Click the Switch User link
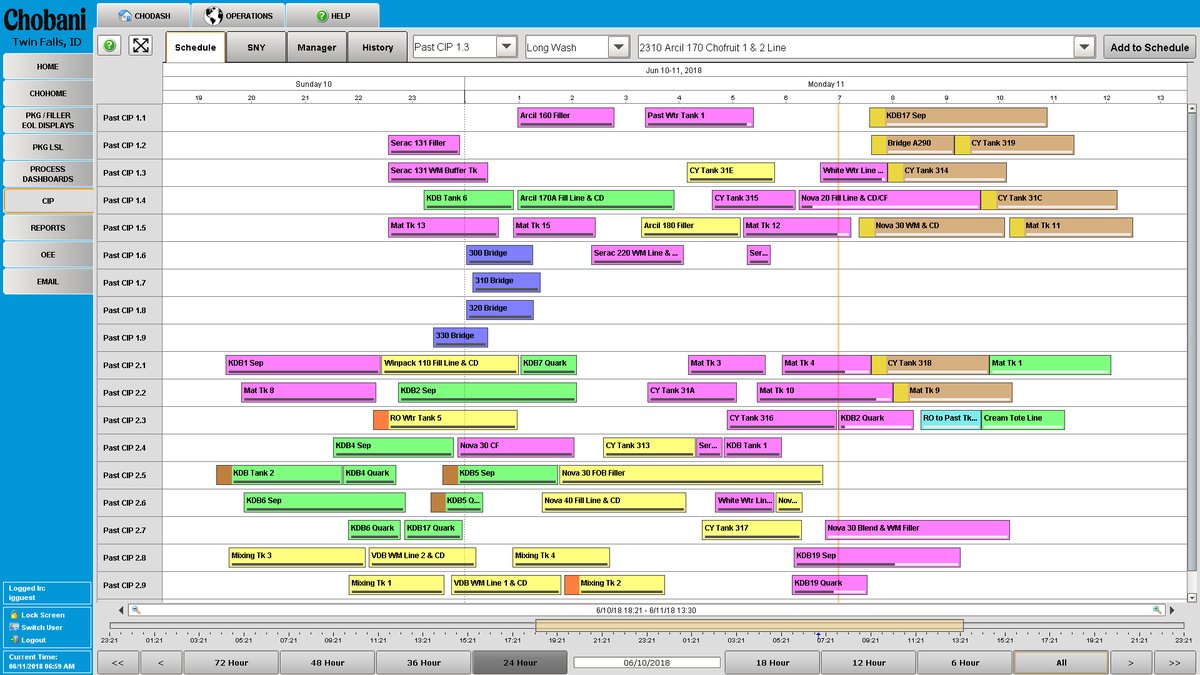Viewport: 1200px width, 675px height. pyautogui.click(x=42, y=627)
